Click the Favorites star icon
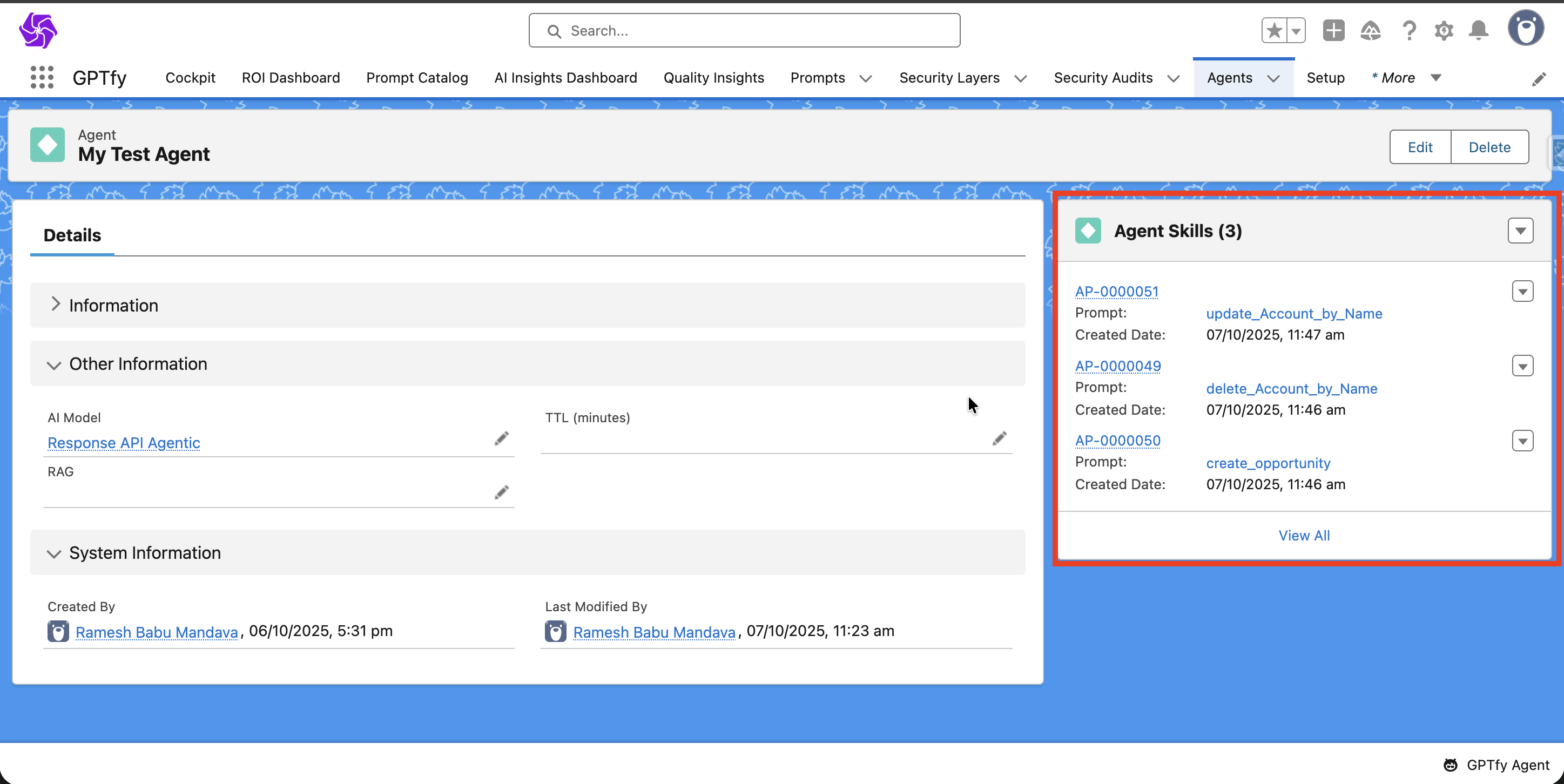The width and height of the screenshot is (1564, 784). [1275, 30]
